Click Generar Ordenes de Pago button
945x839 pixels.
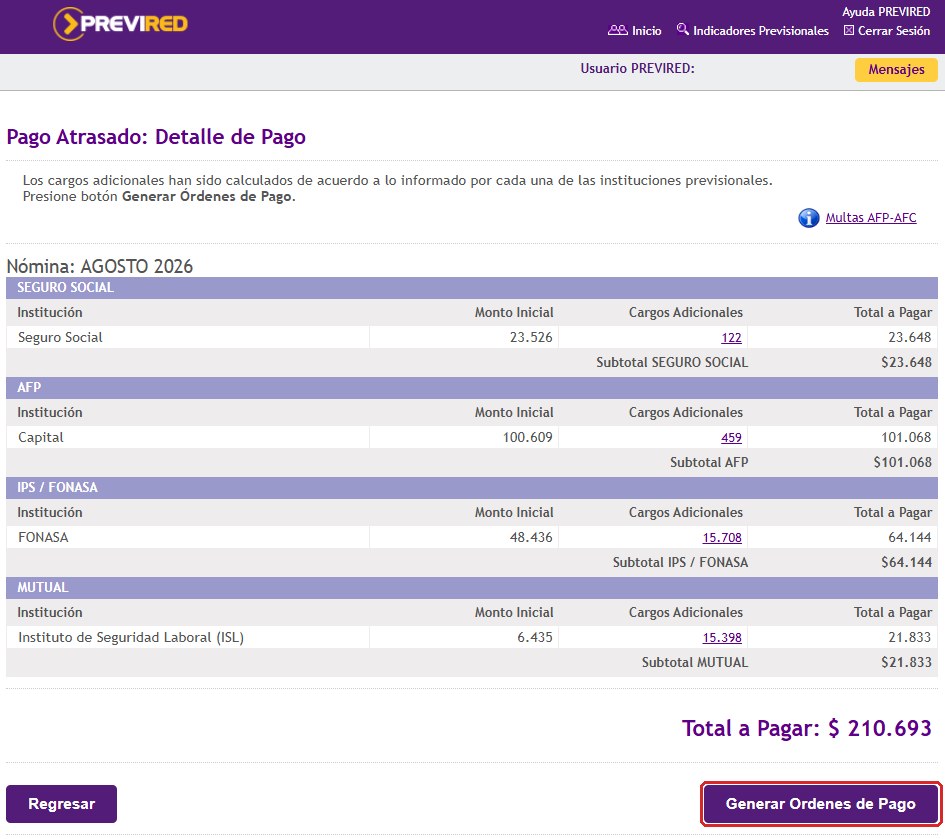(x=820, y=803)
